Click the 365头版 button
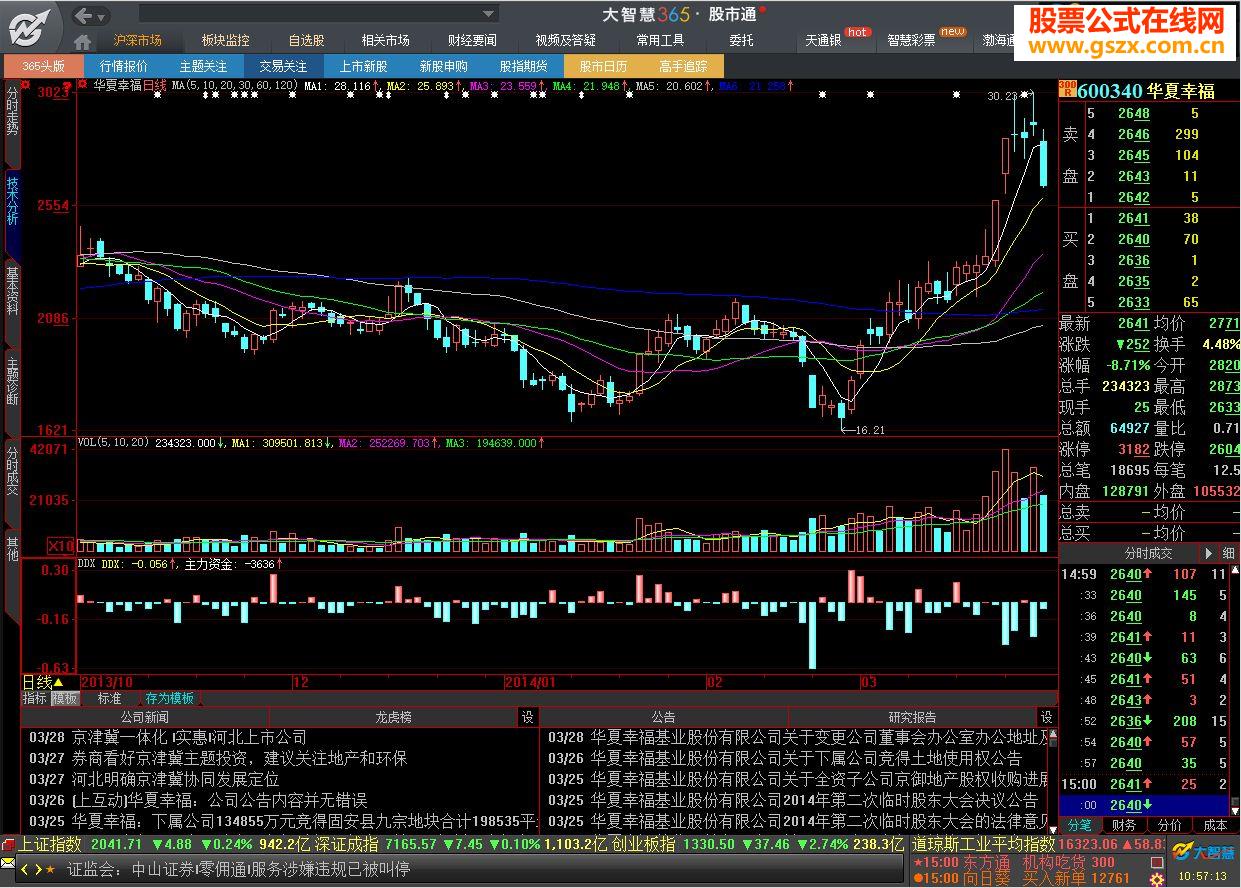1241x888 pixels. (x=43, y=67)
